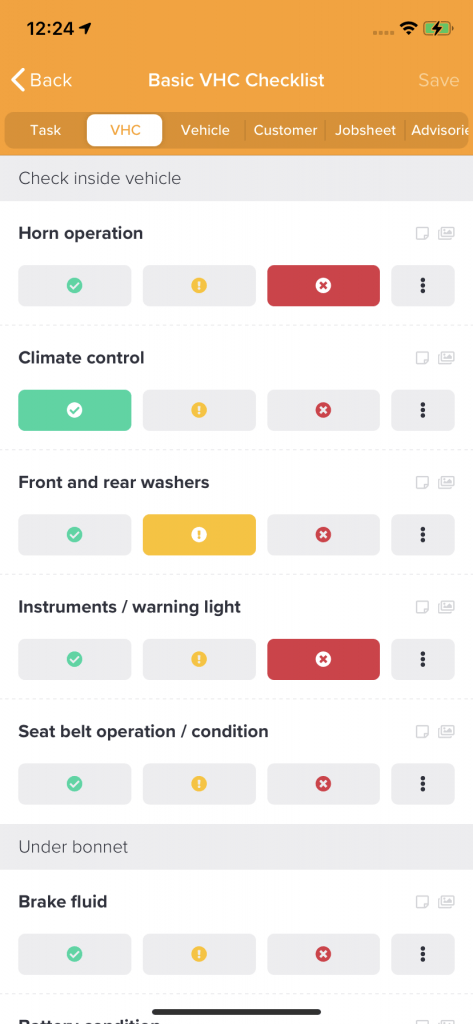This screenshot has height=1024, width=473.
Task: Mark Seat belt operation as failed (red X)
Action: pyautogui.click(x=323, y=784)
